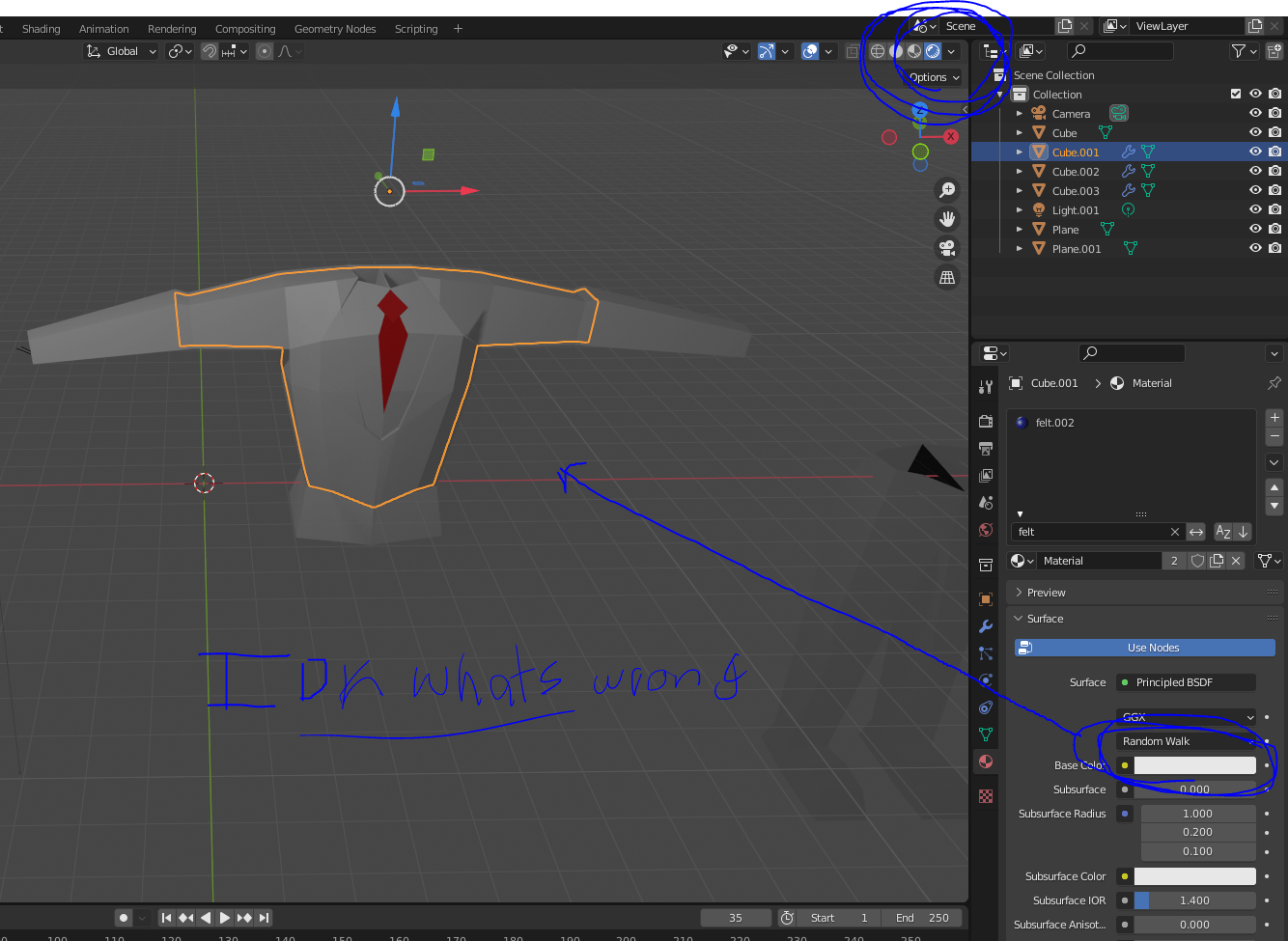Image resolution: width=1288 pixels, height=941 pixels.
Task: Open the Object Constraints properties tab
Action: point(985,707)
